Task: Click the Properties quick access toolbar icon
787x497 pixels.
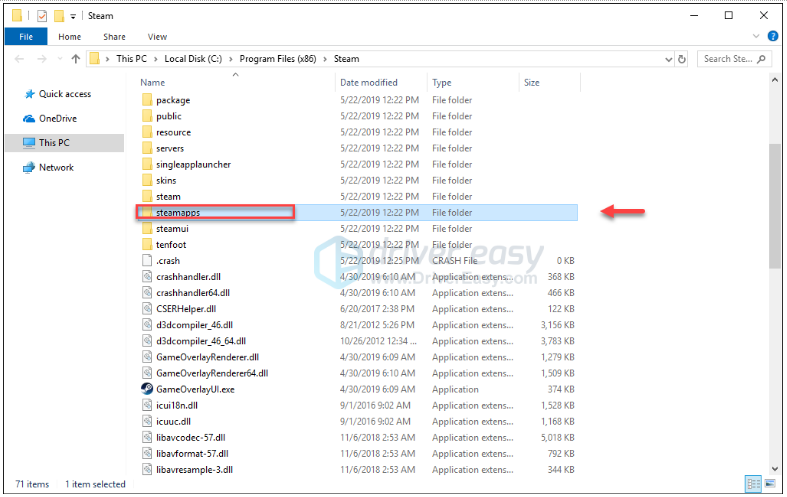Action: point(41,16)
